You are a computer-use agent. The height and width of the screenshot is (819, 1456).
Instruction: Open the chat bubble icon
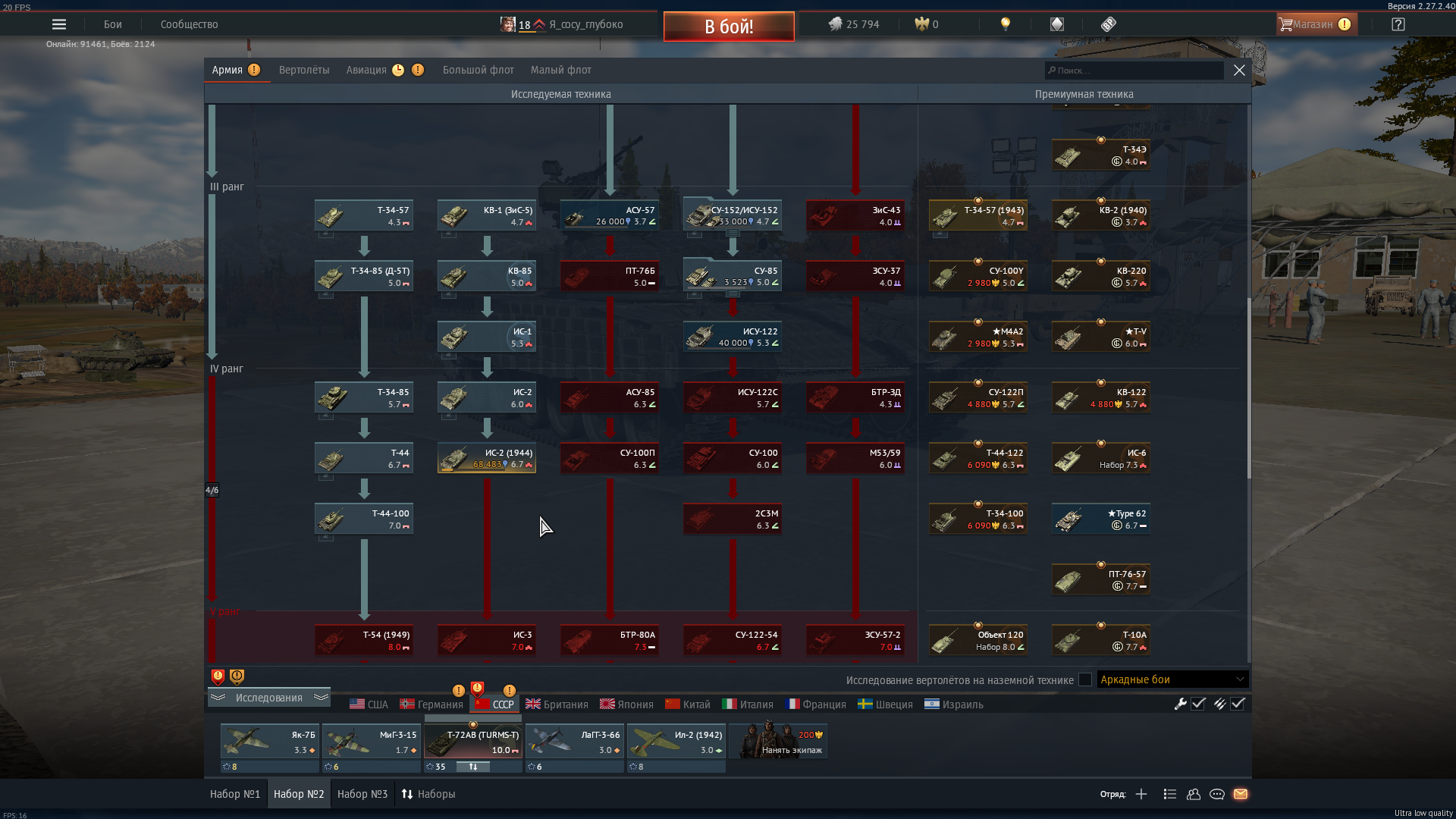click(x=1217, y=794)
